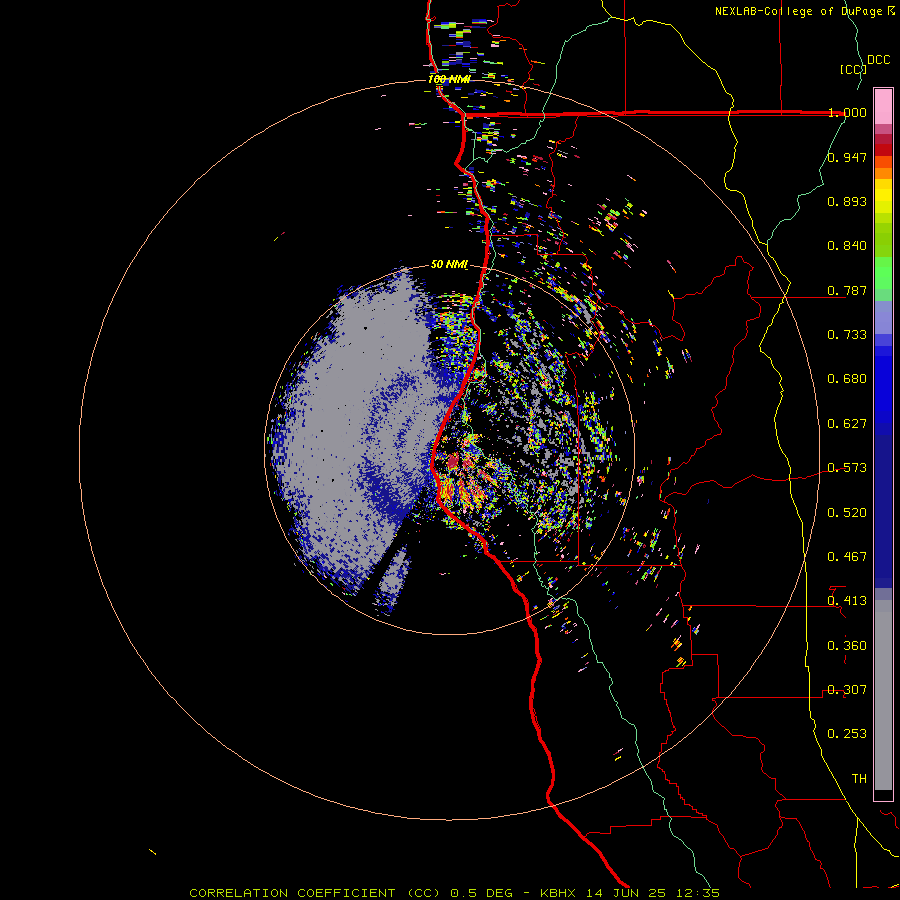900x900 pixels.
Task: Pick the black TH segment at color bar bottom
Action: point(883,794)
